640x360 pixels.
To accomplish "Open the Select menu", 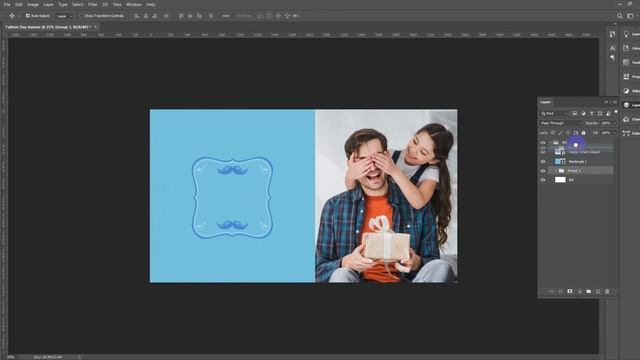I will [x=78, y=4].
